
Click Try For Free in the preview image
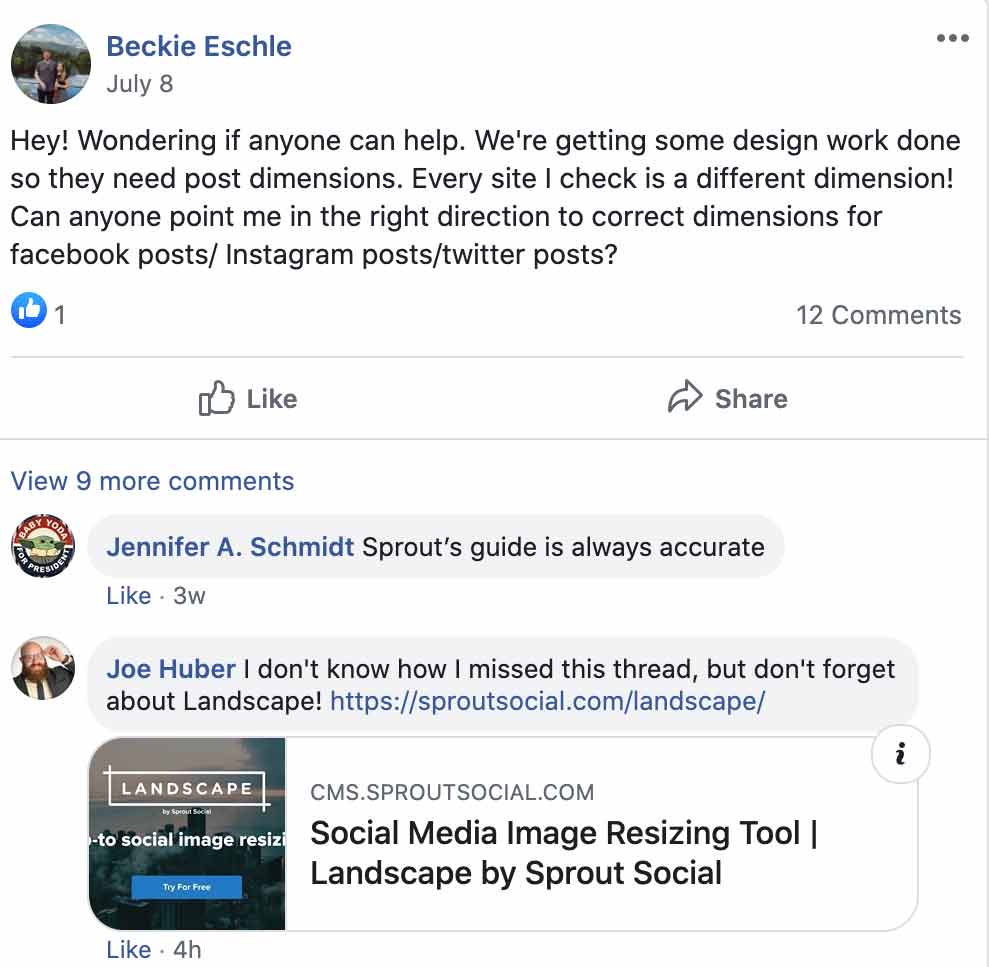click(x=188, y=886)
